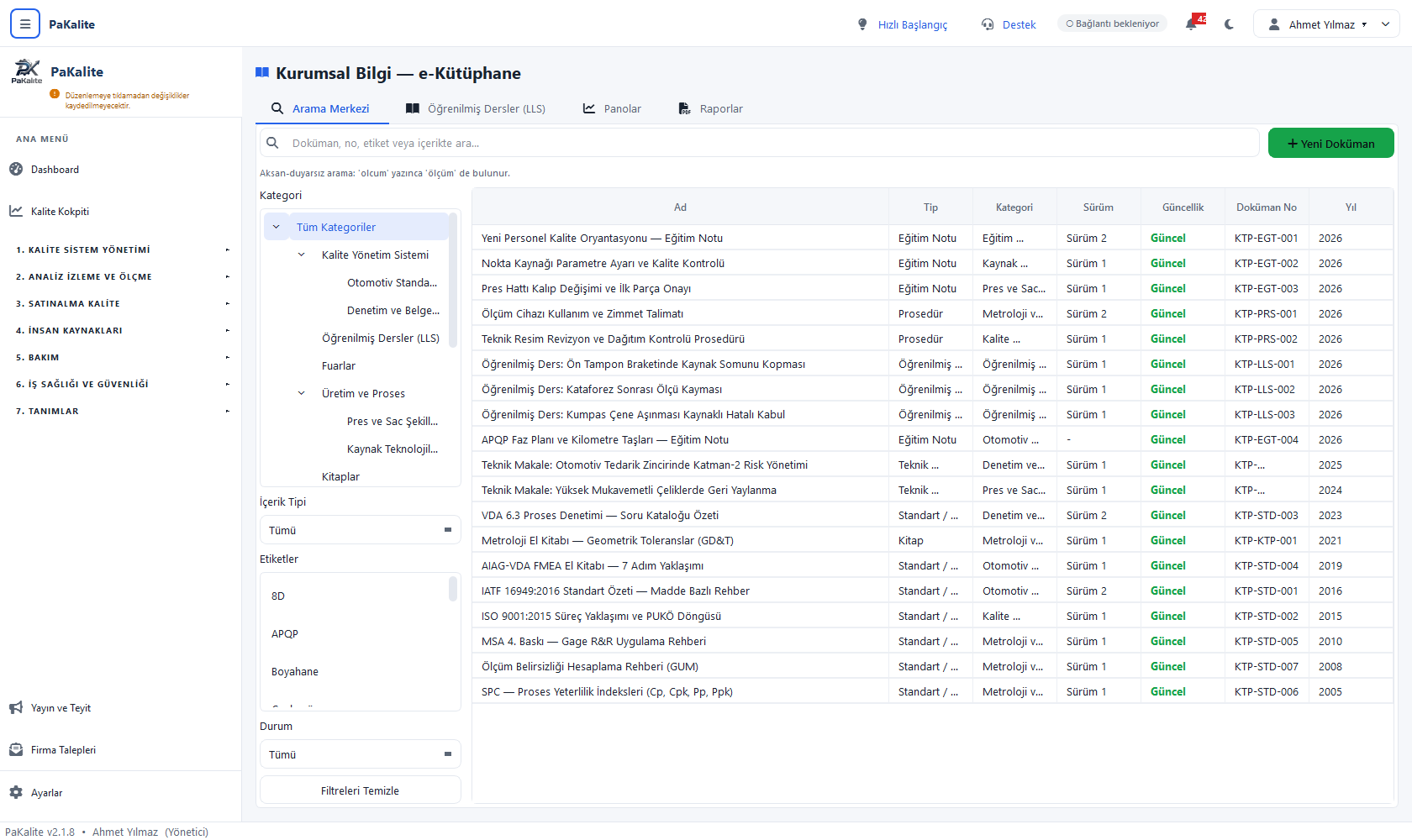The width and height of the screenshot is (1412, 840).
Task: Click the Bağlantı bekleniyor status badge
Action: (x=1113, y=24)
